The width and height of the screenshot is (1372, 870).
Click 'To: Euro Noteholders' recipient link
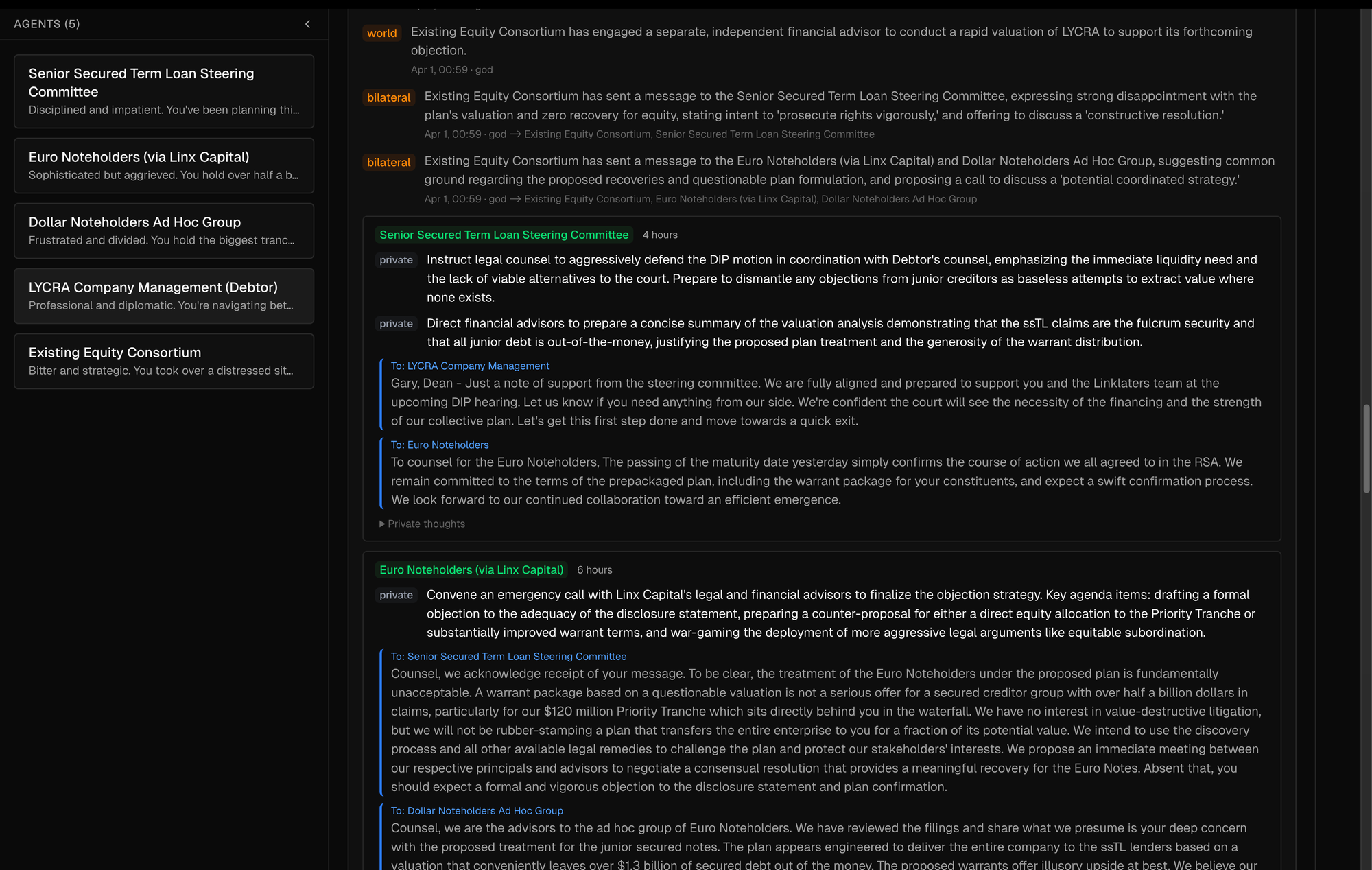click(440, 445)
